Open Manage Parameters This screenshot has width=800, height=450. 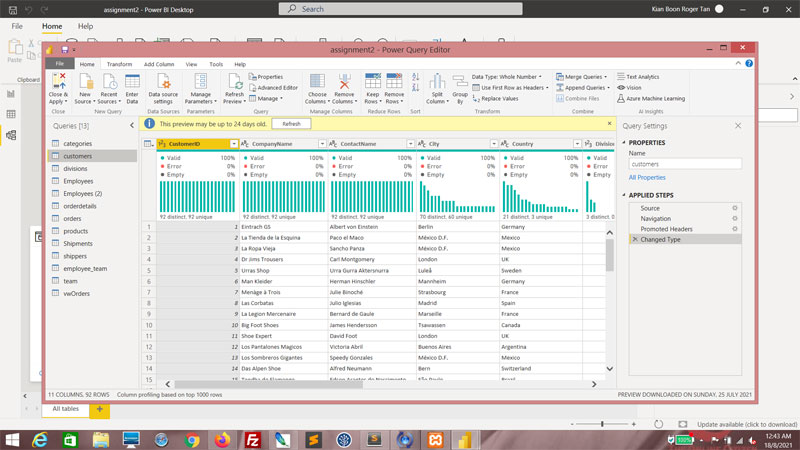[201, 88]
